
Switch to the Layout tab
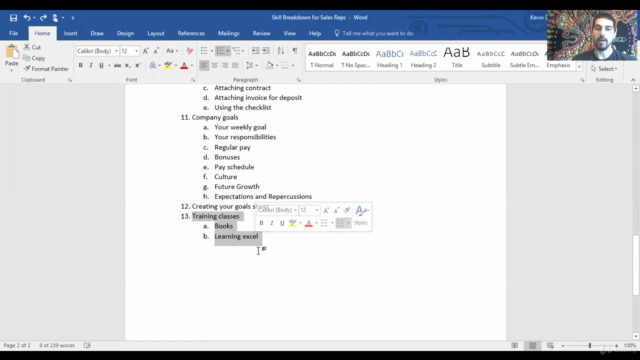click(x=156, y=33)
